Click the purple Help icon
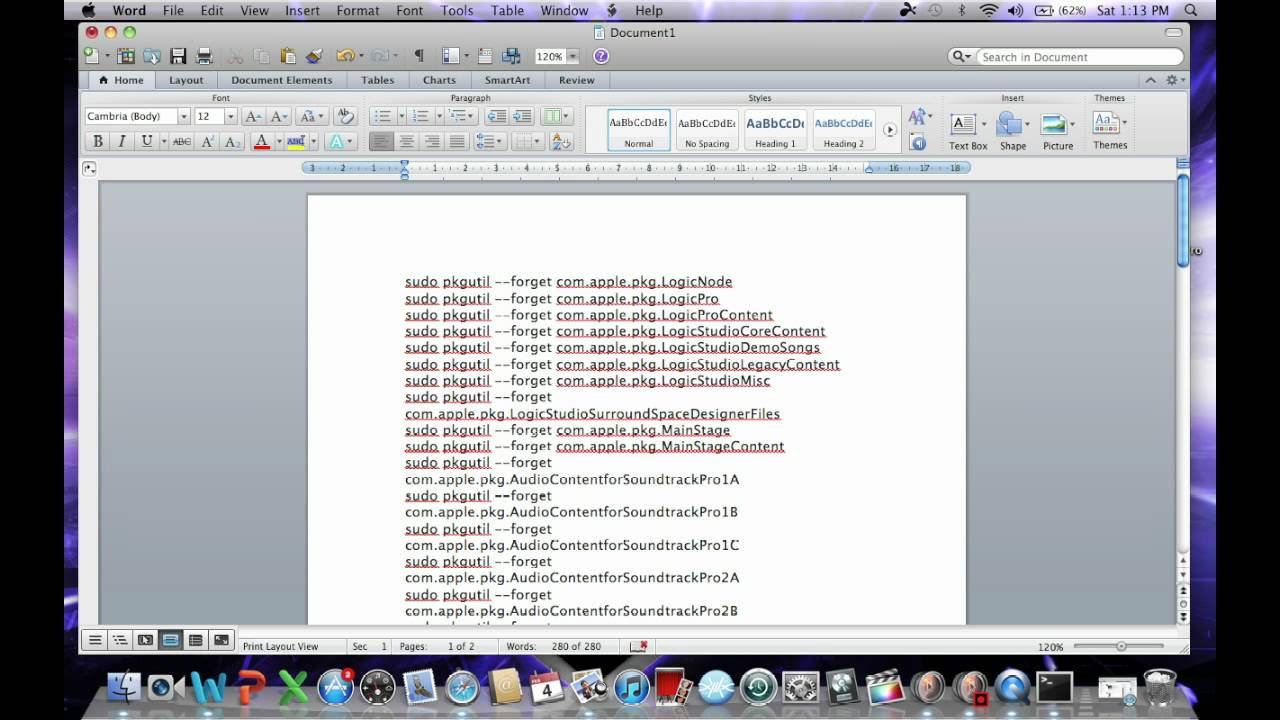 tap(601, 56)
